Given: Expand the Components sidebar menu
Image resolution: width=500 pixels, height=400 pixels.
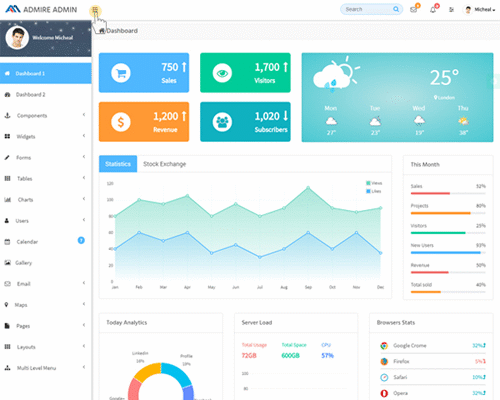Looking at the screenshot, I should (46, 115).
